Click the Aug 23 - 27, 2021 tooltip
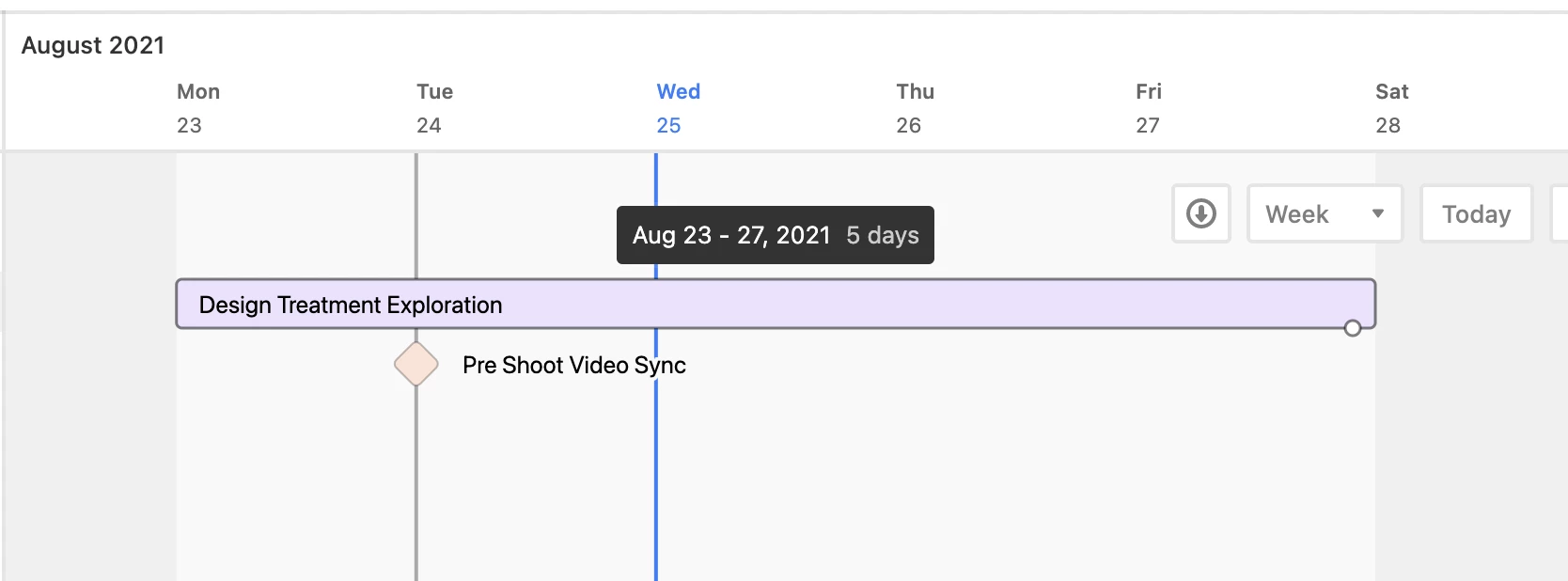The height and width of the screenshot is (581, 1568). (776, 235)
